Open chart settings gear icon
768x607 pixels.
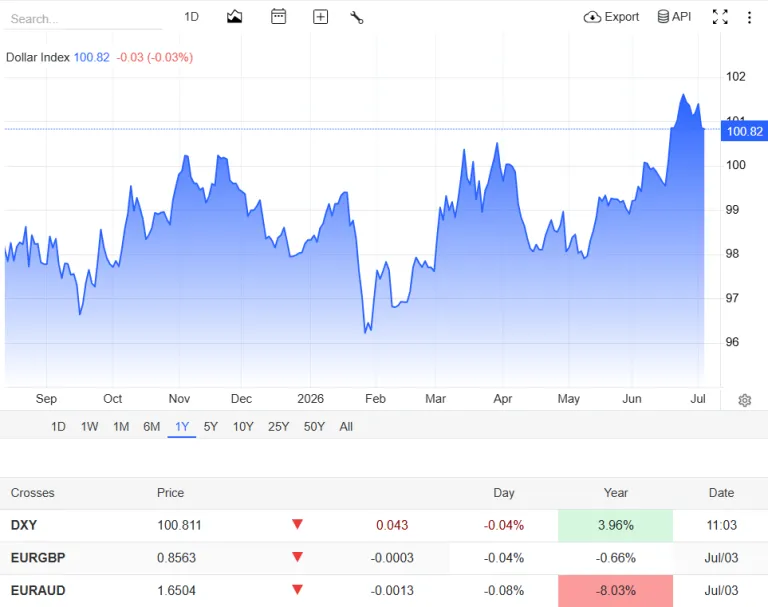click(x=744, y=400)
